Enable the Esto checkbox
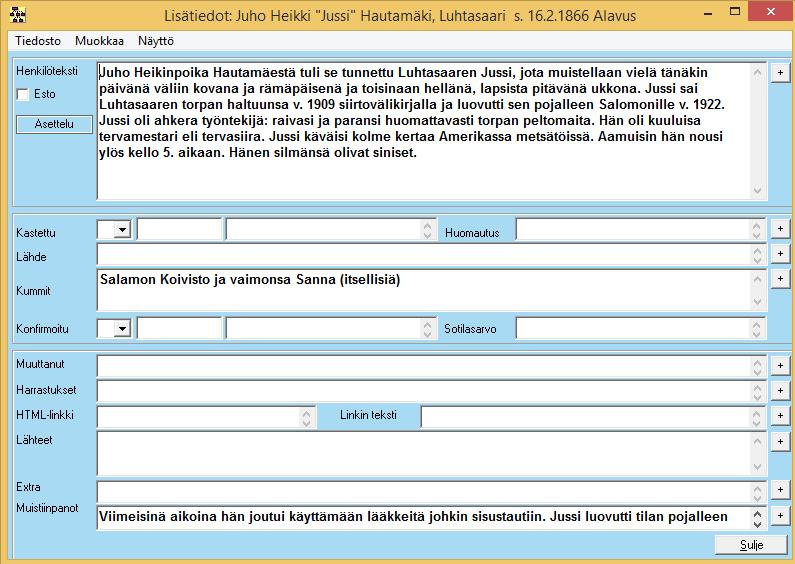The image size is (795, 564). click(23, 94)
